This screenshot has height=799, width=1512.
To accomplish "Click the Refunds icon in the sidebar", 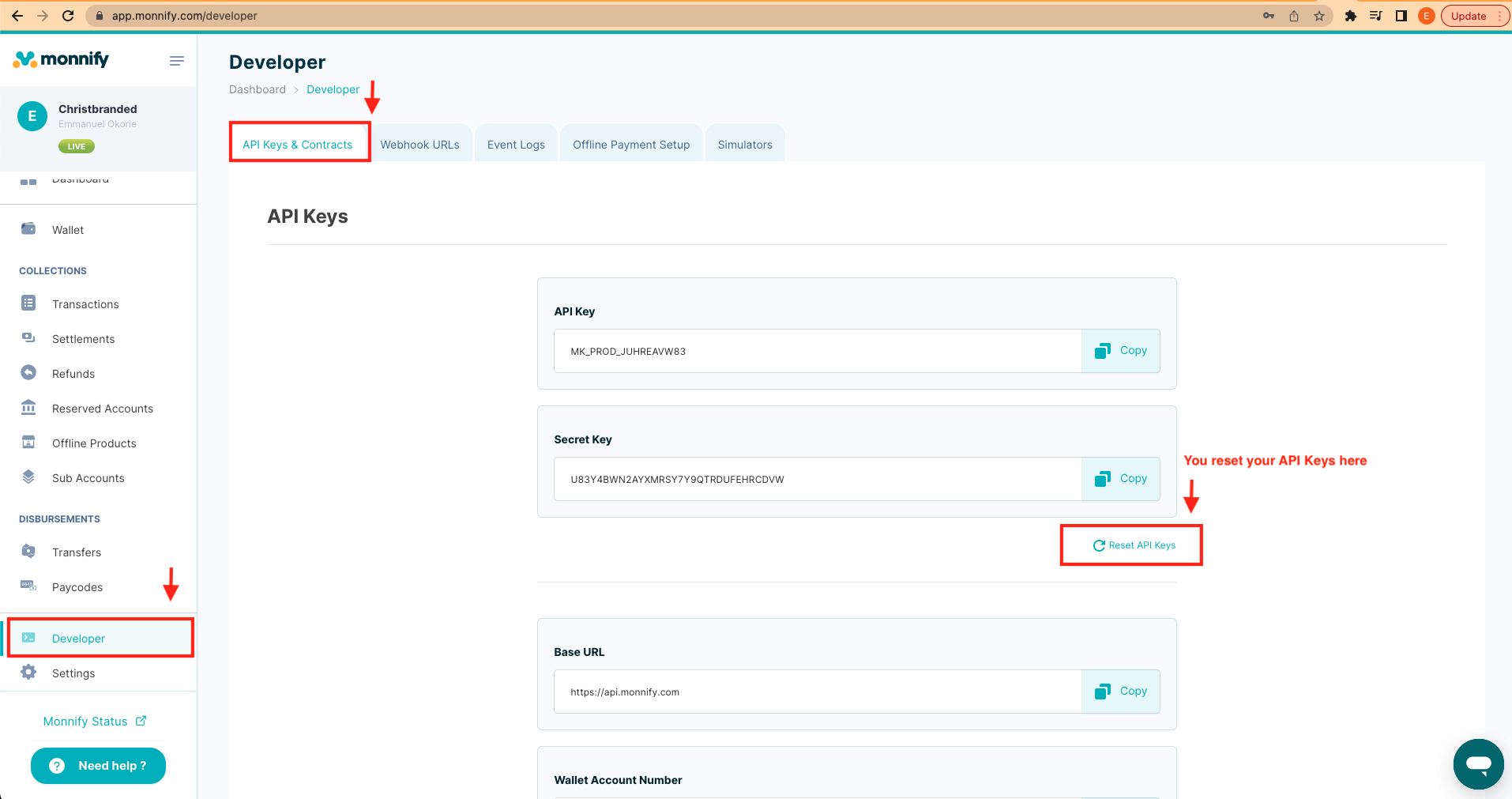I will (x=28, y=373).
